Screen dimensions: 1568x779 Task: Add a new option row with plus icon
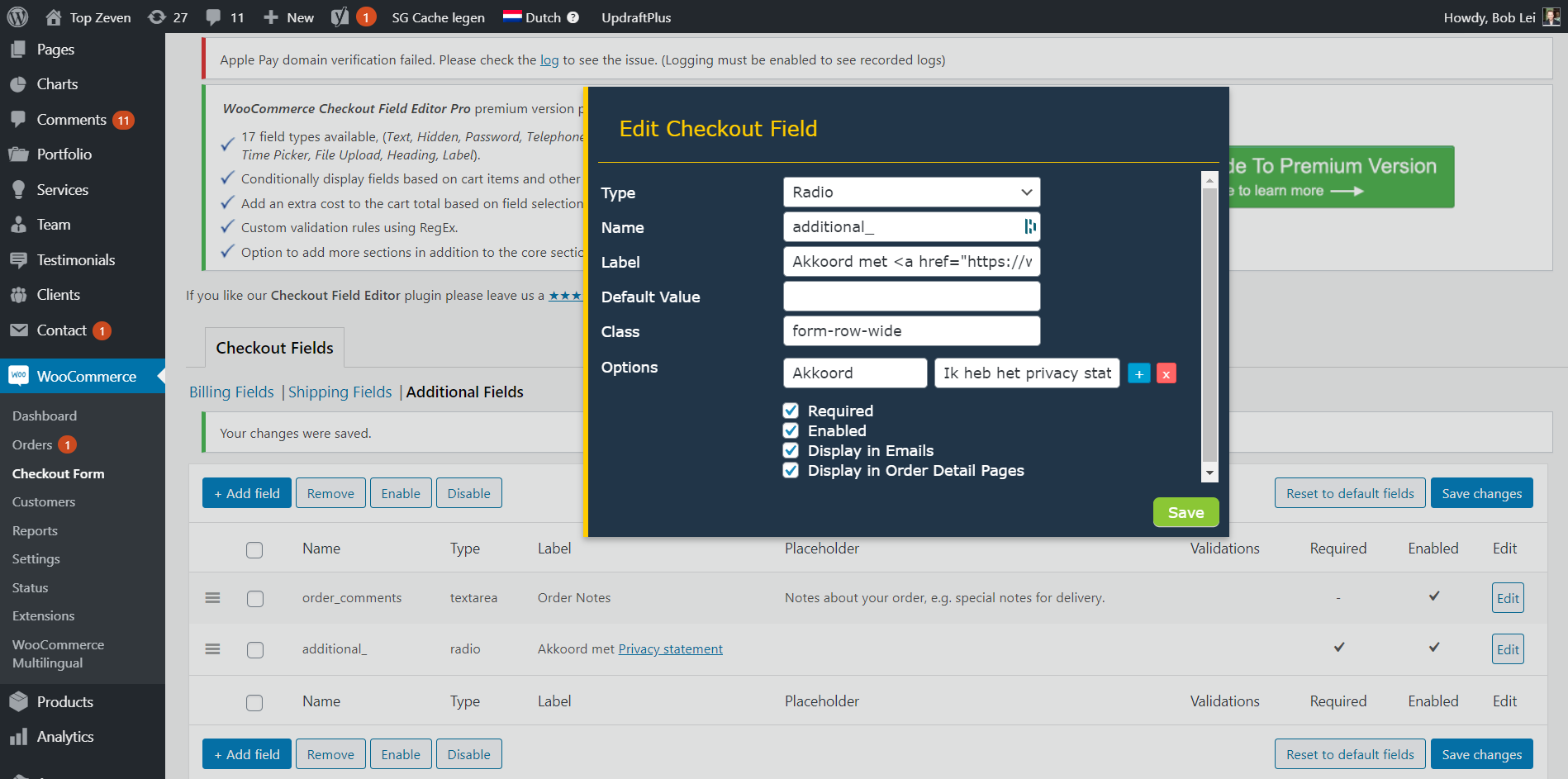coord(1139,373)
